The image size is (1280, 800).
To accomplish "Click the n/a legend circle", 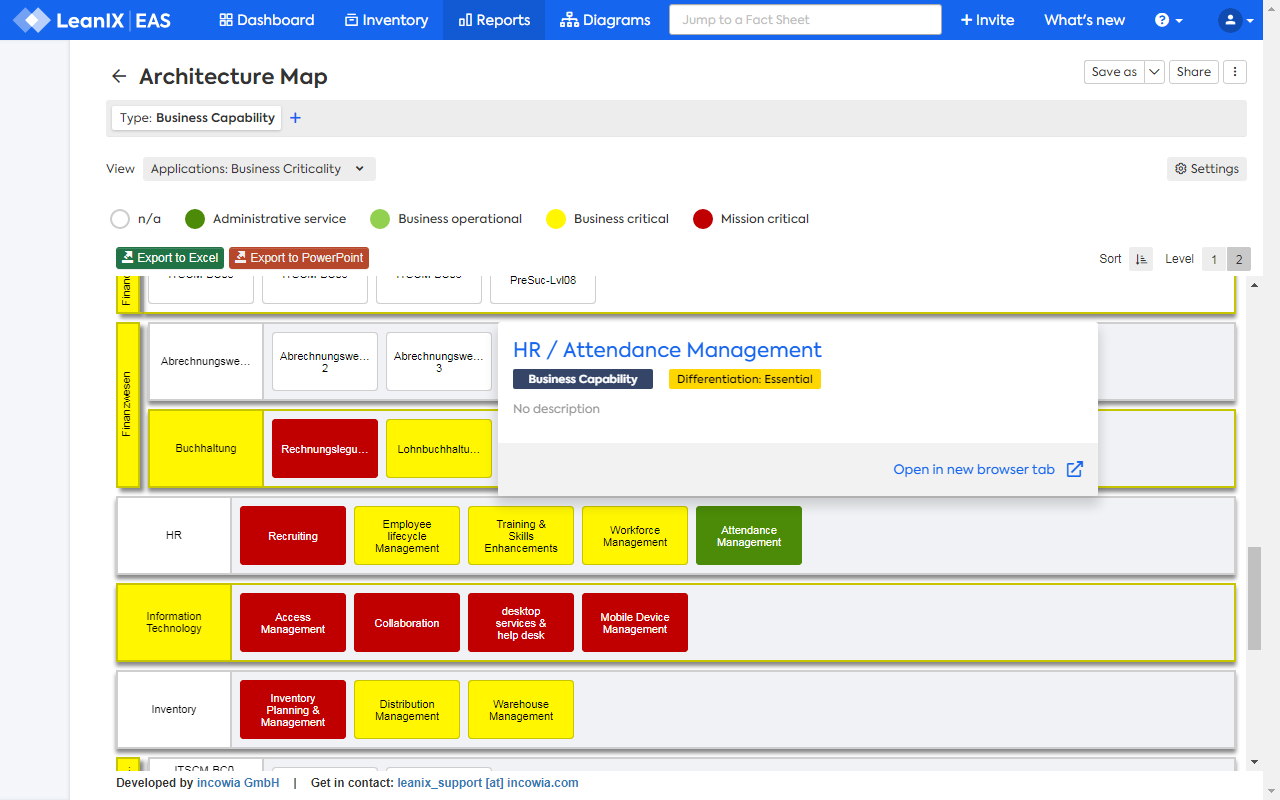I will (x=120, y=219).
